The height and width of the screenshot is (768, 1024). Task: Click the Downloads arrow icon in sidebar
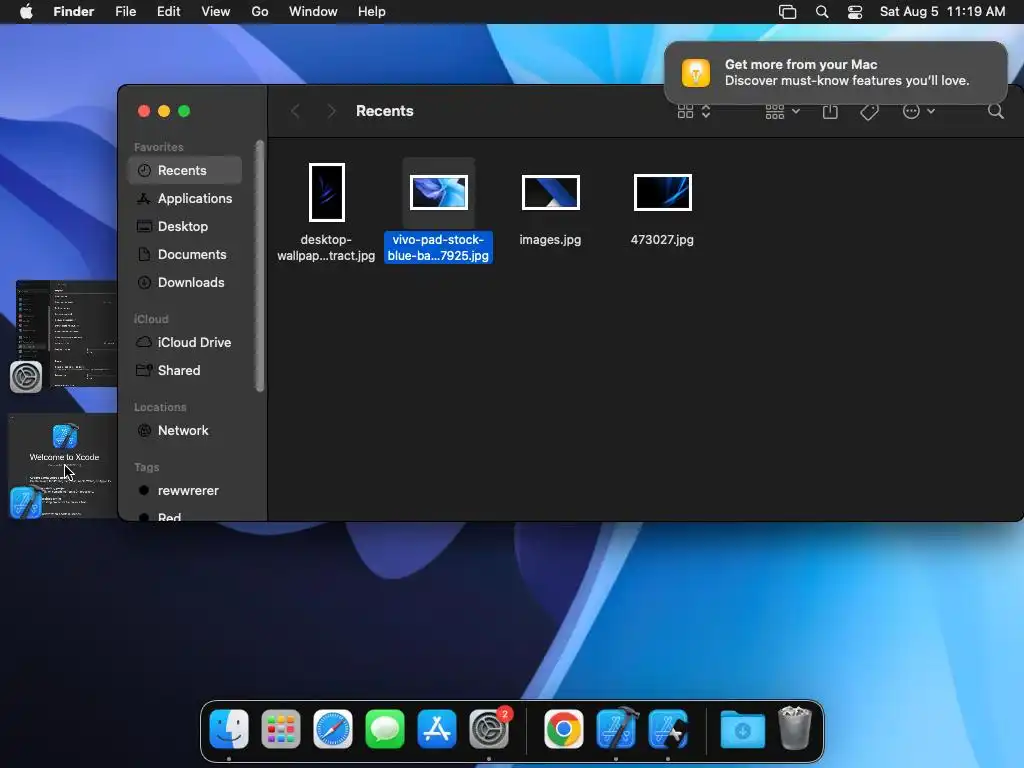click(x=144, y=283)
